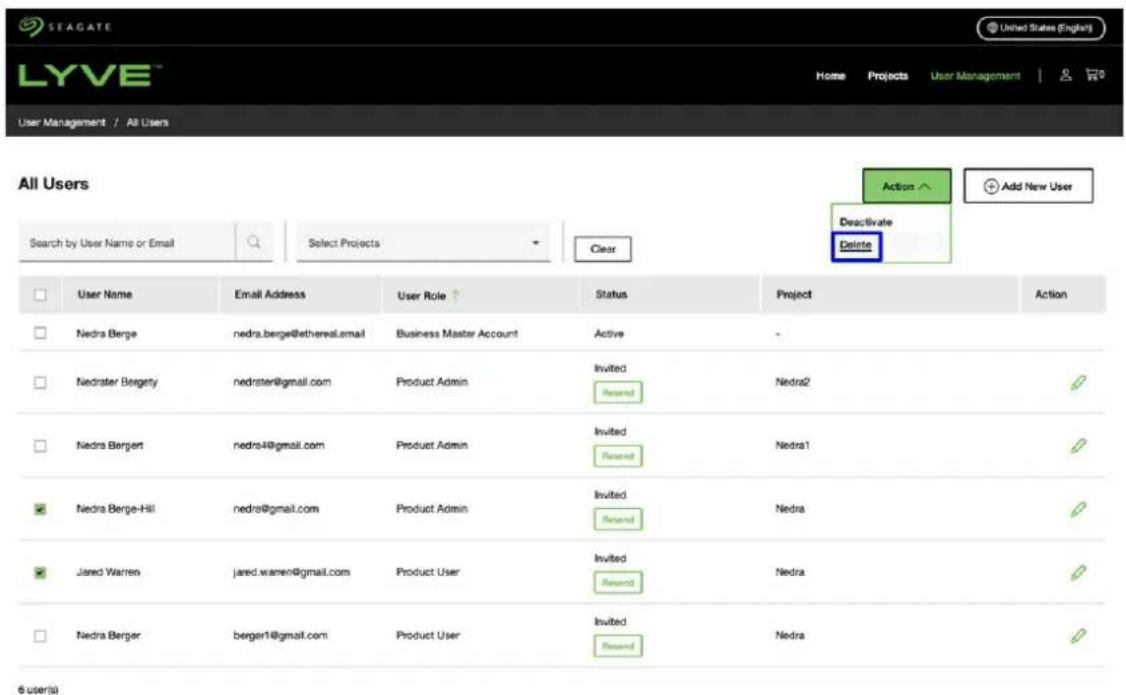Select email jared.warren@gmail.com
The height and width of the screenshot is (695, 1126).
click(291, 572)
